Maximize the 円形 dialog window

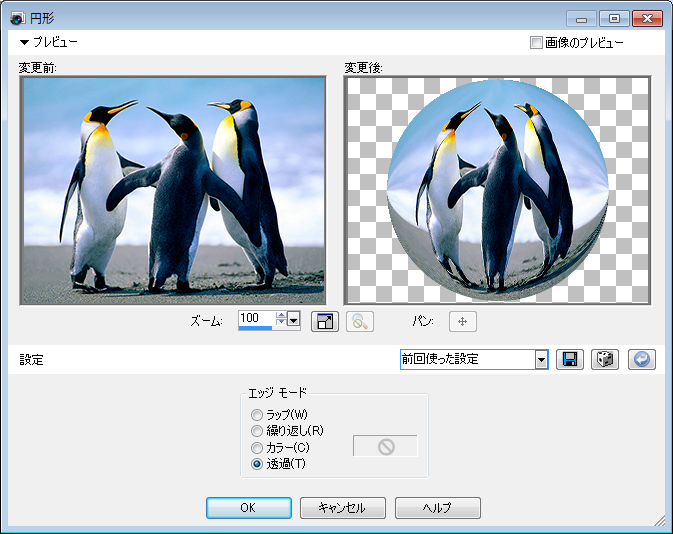(614, 19)
